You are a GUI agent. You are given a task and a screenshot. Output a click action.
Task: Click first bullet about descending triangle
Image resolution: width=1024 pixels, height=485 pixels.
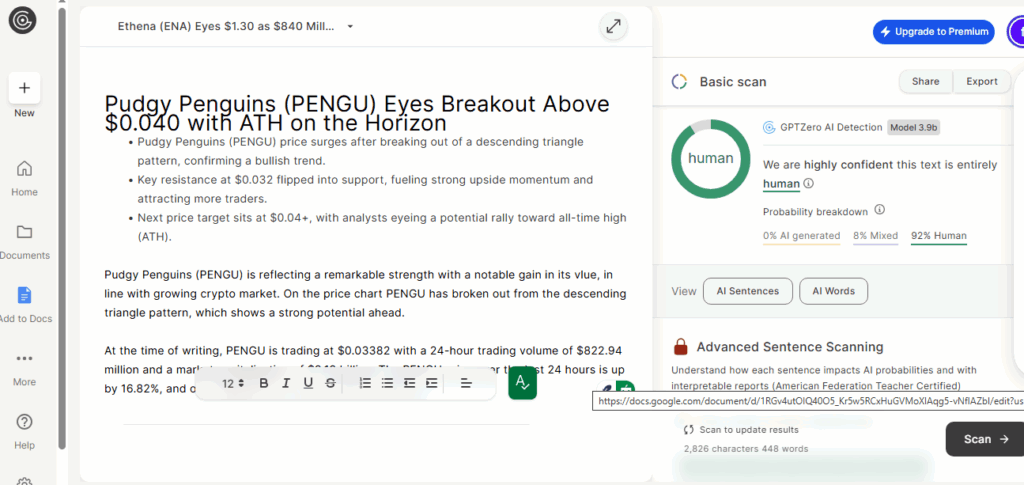pyautogui.click(x=360, y=151)
